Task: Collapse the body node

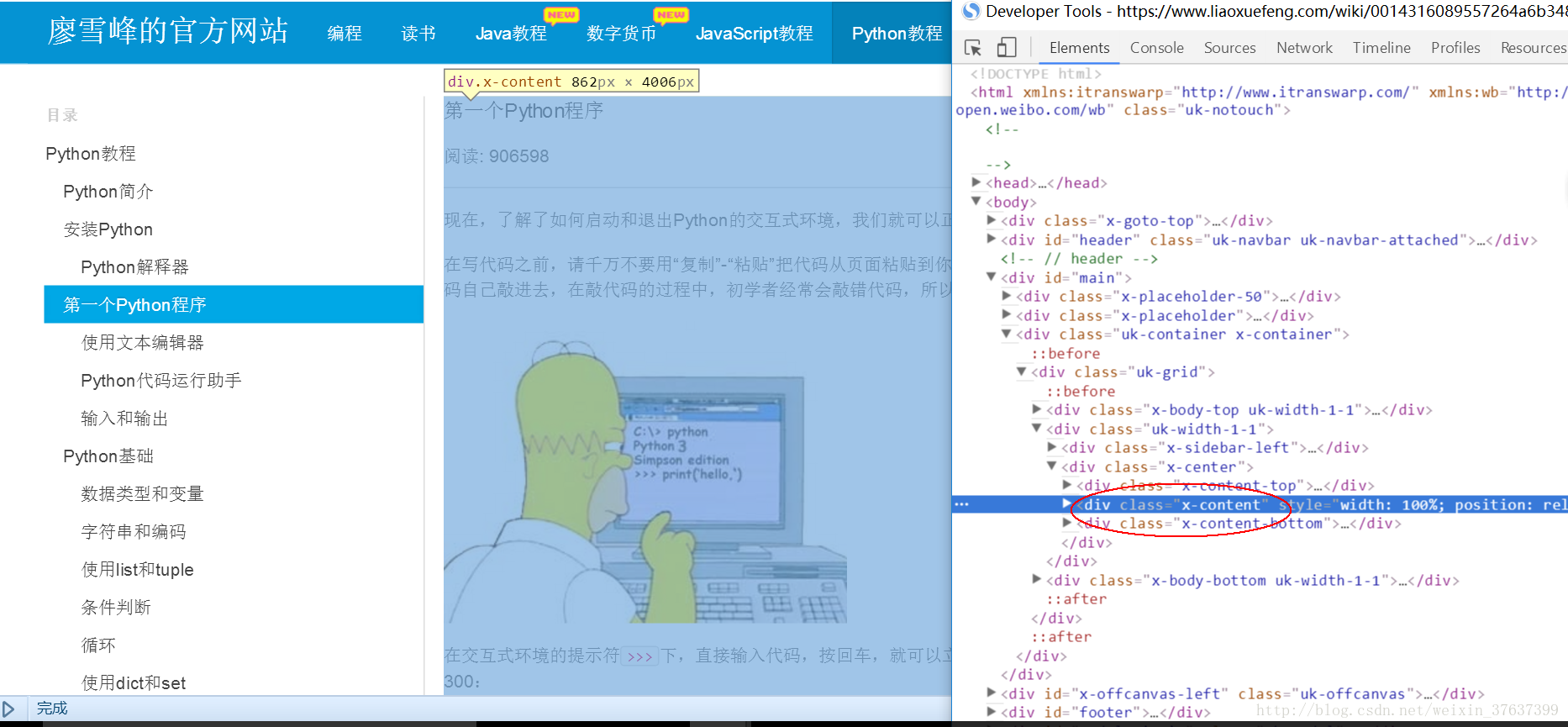Action: [x=976, y=202]
